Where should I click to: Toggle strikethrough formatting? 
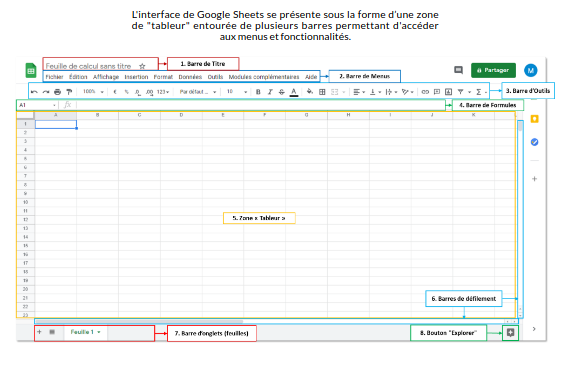(281, 92)
